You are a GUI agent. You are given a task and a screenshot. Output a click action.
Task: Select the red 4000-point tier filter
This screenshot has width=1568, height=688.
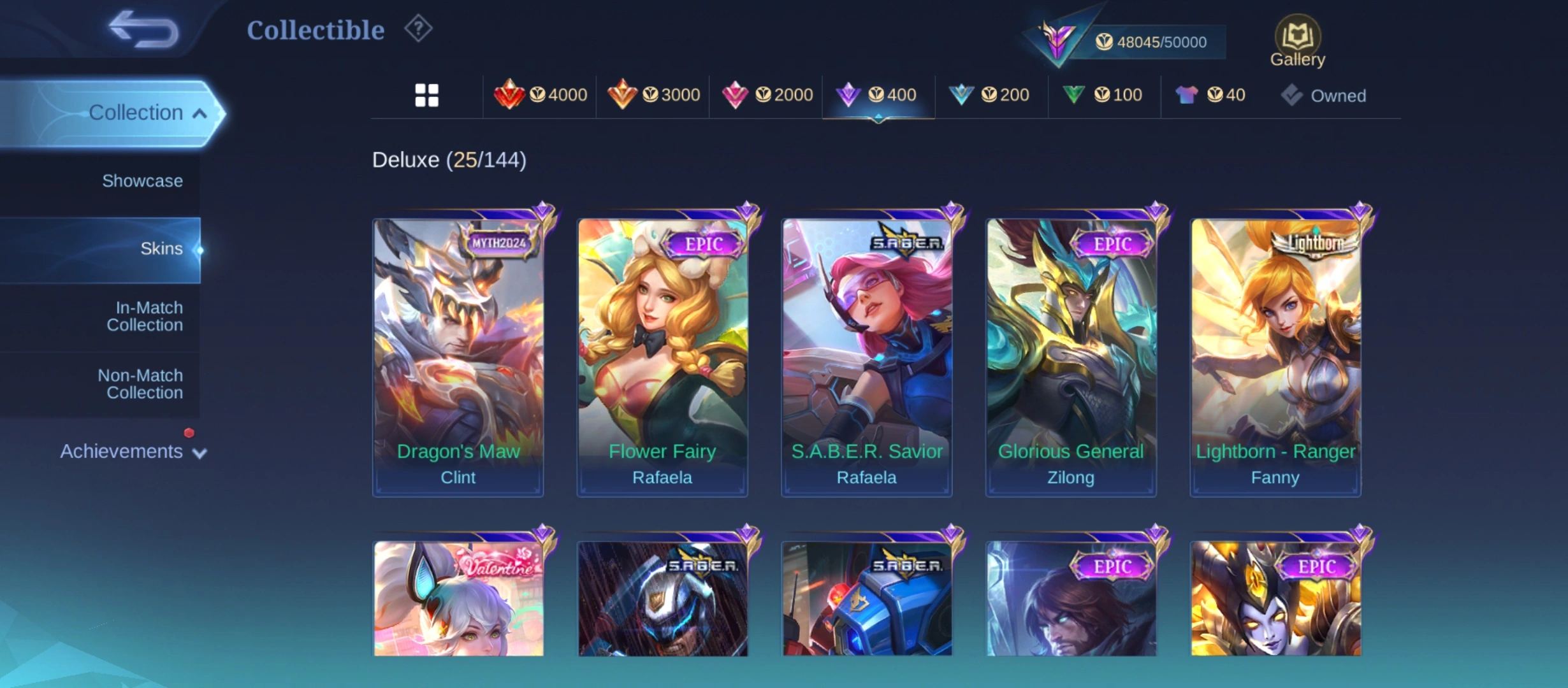click(540, 95)
